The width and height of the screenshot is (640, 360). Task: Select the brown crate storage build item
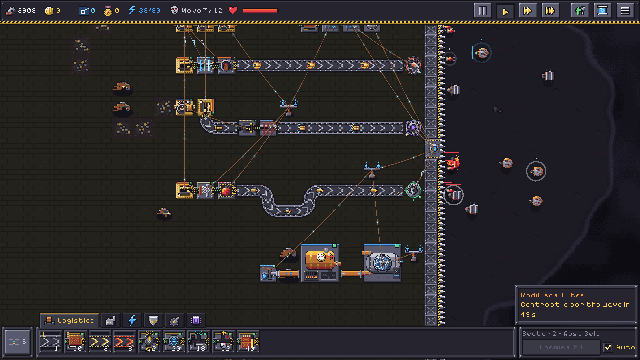75,342
